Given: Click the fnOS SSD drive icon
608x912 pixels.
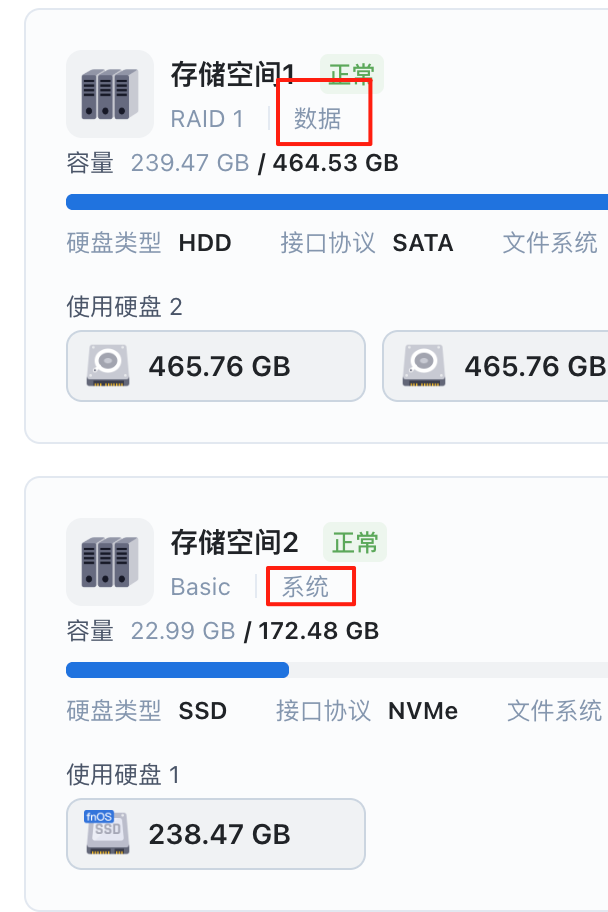Looking at the screenshot, I should [x=107, y=833].
